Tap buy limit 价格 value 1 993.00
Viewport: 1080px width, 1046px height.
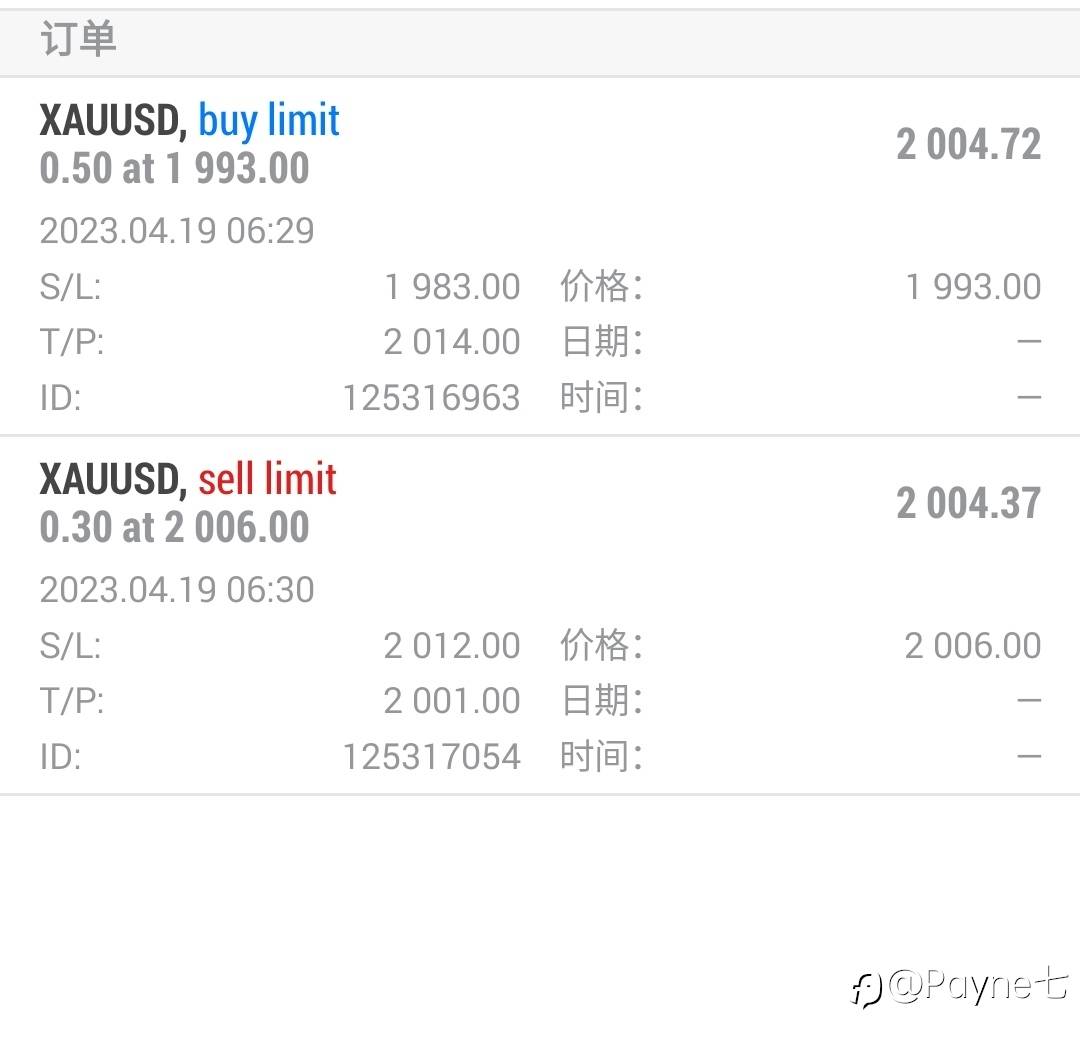[973, 286]
